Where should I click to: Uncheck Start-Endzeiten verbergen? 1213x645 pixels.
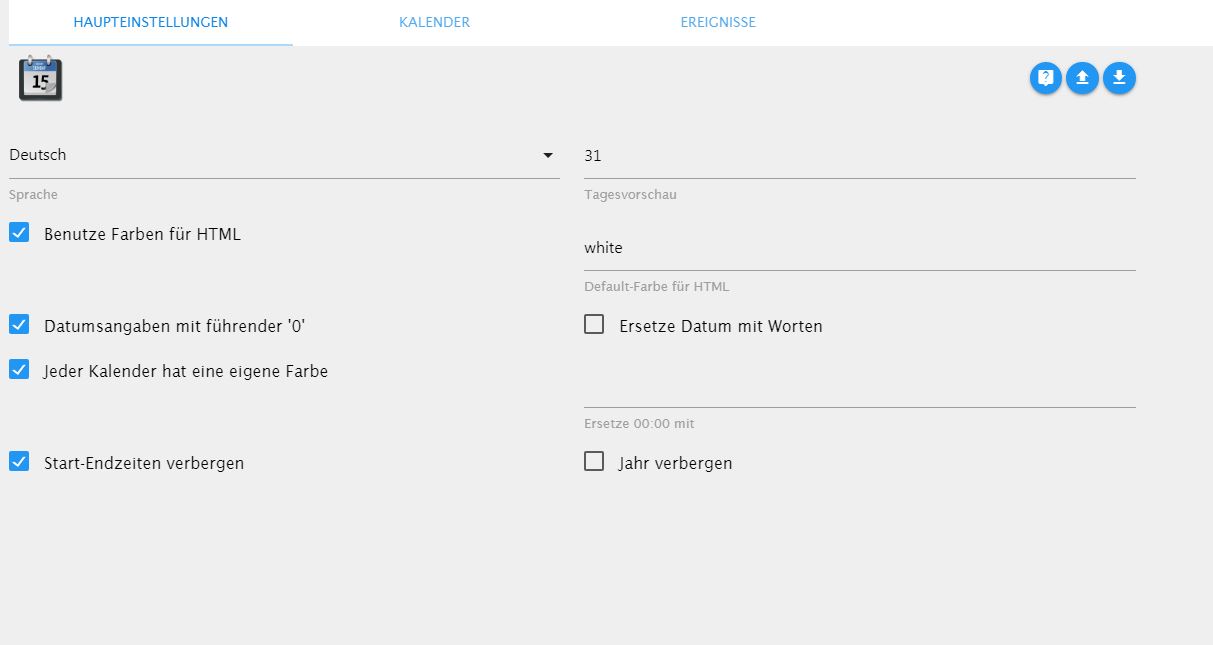click(x=19, y=462)
